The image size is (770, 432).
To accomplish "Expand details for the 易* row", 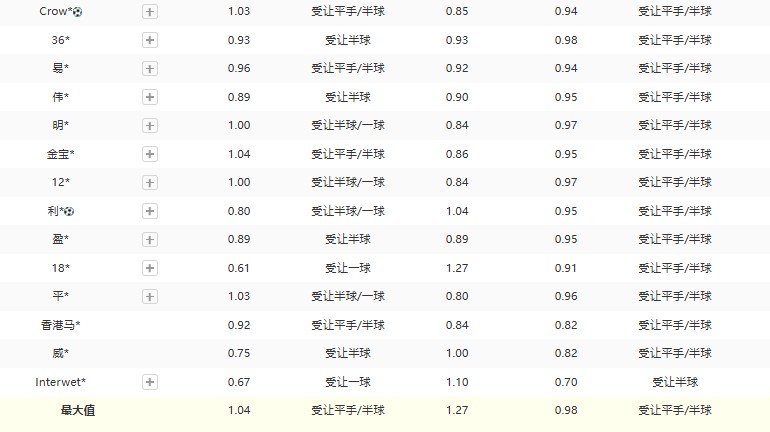I will [150, 69].
